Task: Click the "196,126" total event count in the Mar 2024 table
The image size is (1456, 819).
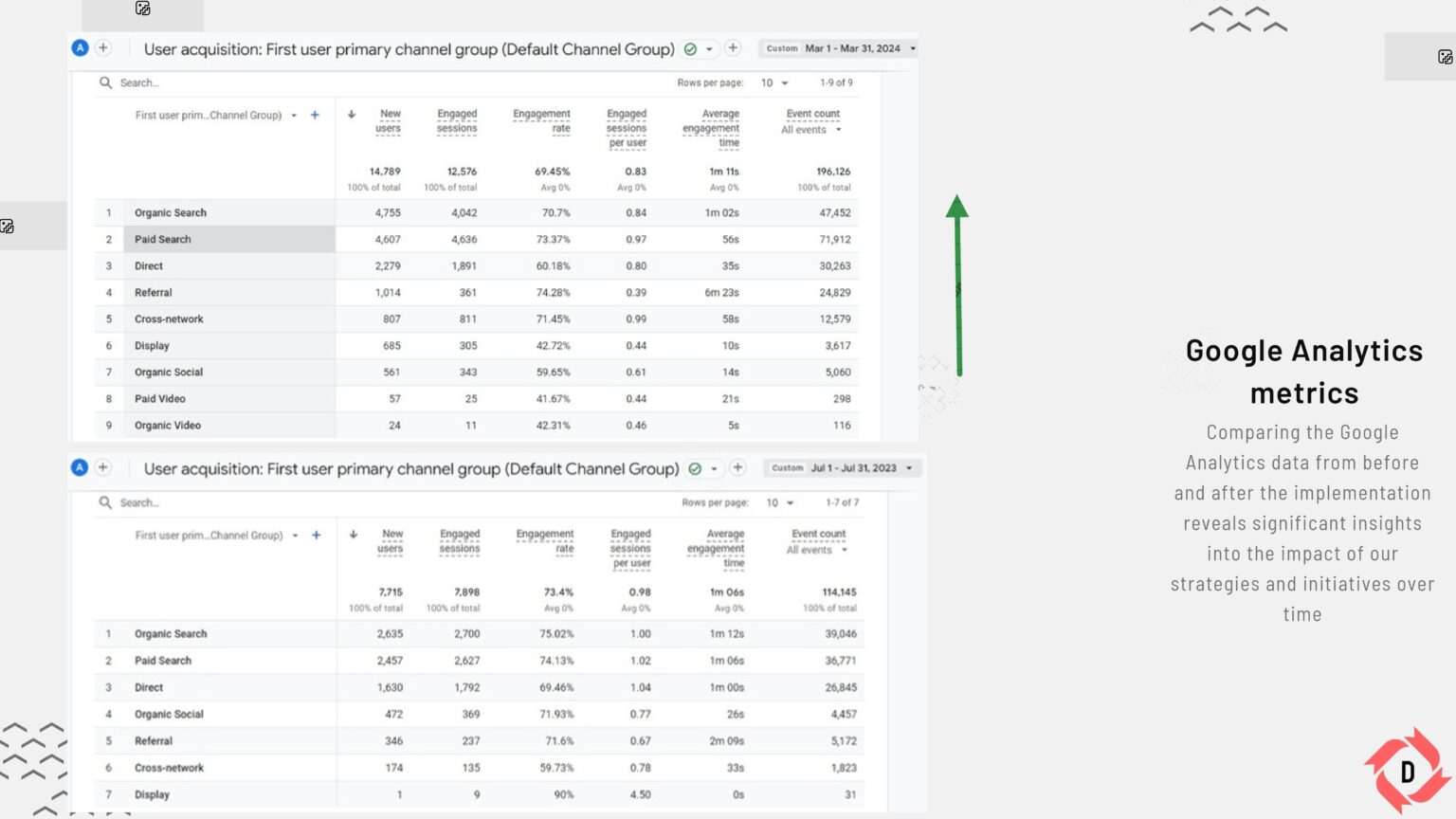Action: [833, 172]
